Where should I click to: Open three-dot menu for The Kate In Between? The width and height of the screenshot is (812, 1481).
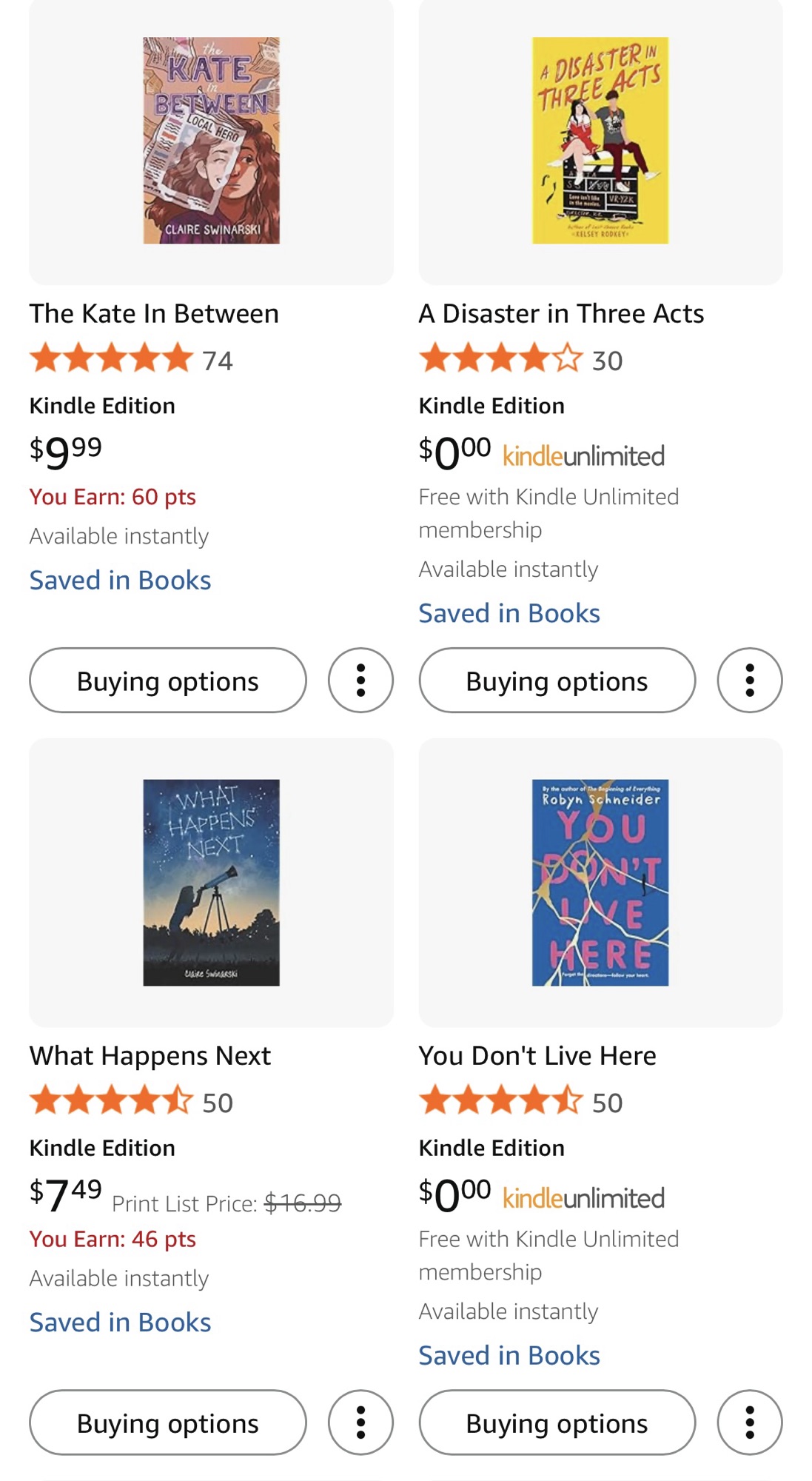[360, 681]
